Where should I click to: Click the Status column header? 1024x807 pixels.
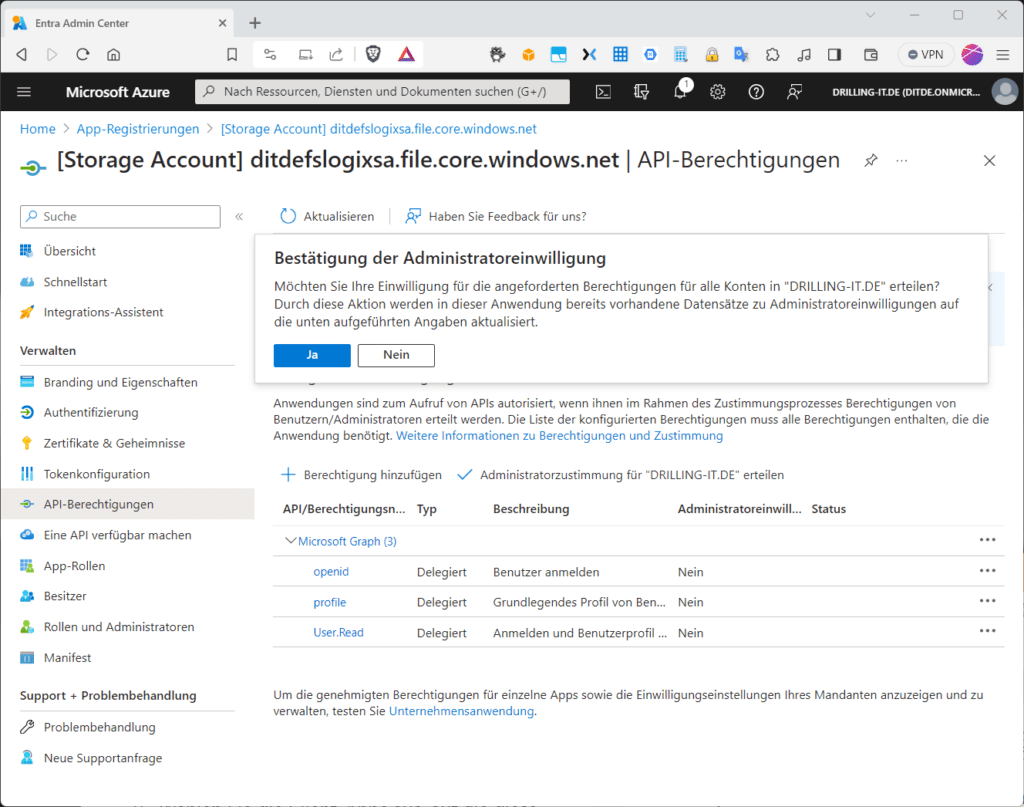(x=829, y=509)
